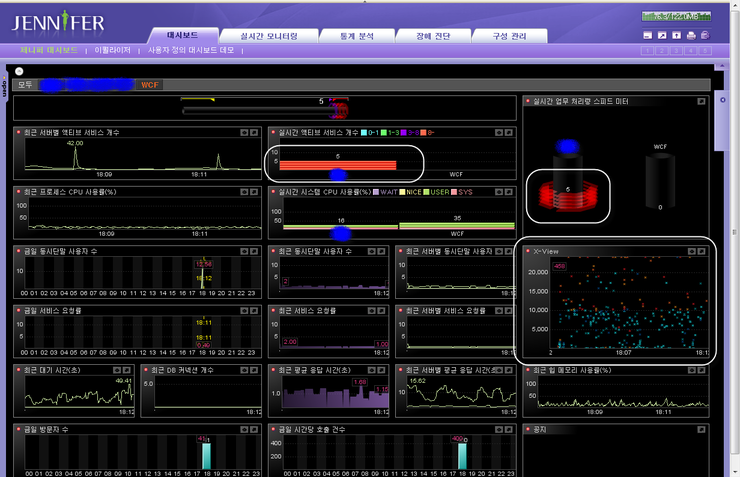The image size is (740, 477).
Task: Click the 금일 방문자 수 bar at hour 18
Action: coord(206,456)
